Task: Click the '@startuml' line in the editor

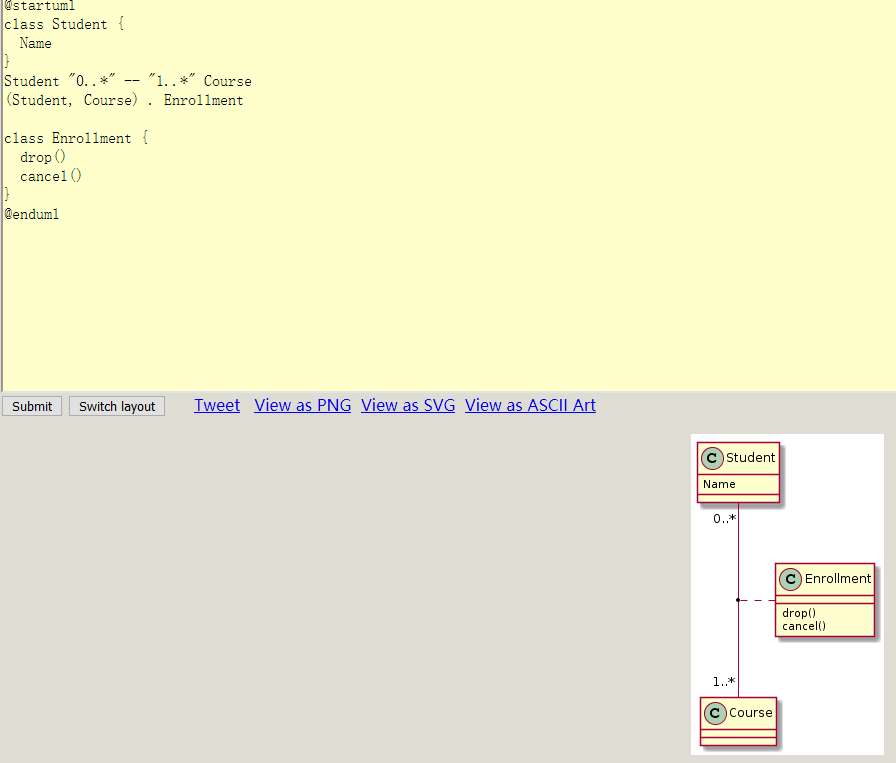Action: click(x=39, y=6)
